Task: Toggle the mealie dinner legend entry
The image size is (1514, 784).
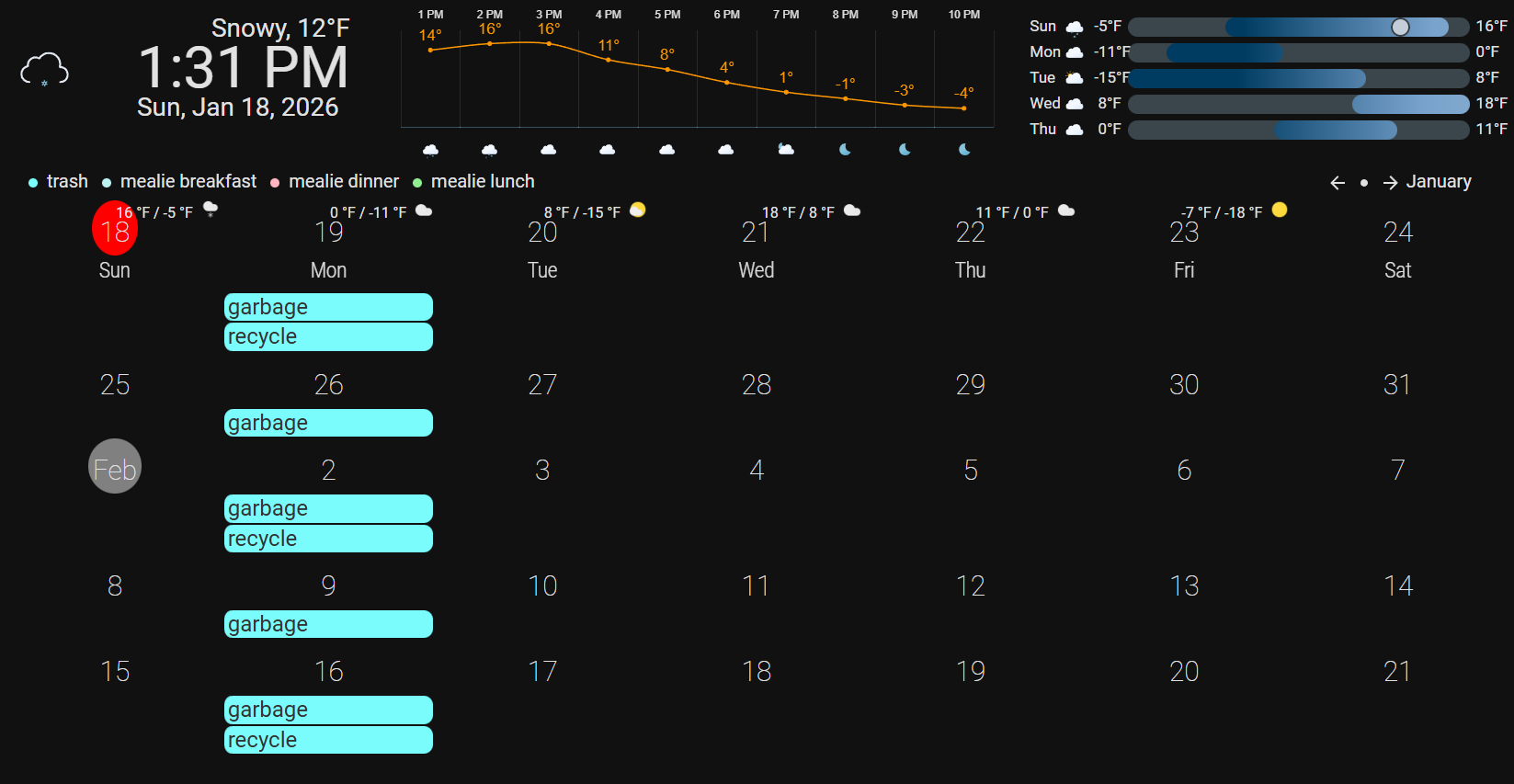Action: coord(335,182)
